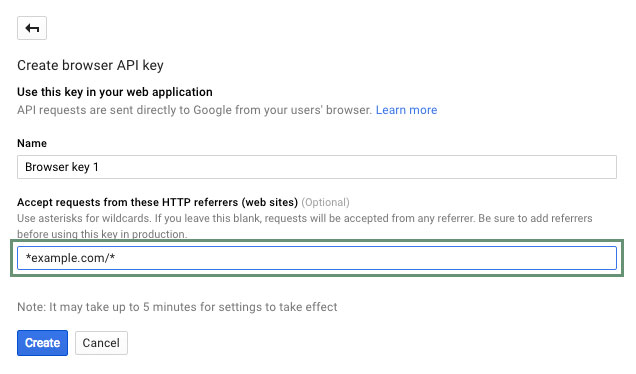
Task: Click the 'Be sure to add referrers' text
Action: 535,218
